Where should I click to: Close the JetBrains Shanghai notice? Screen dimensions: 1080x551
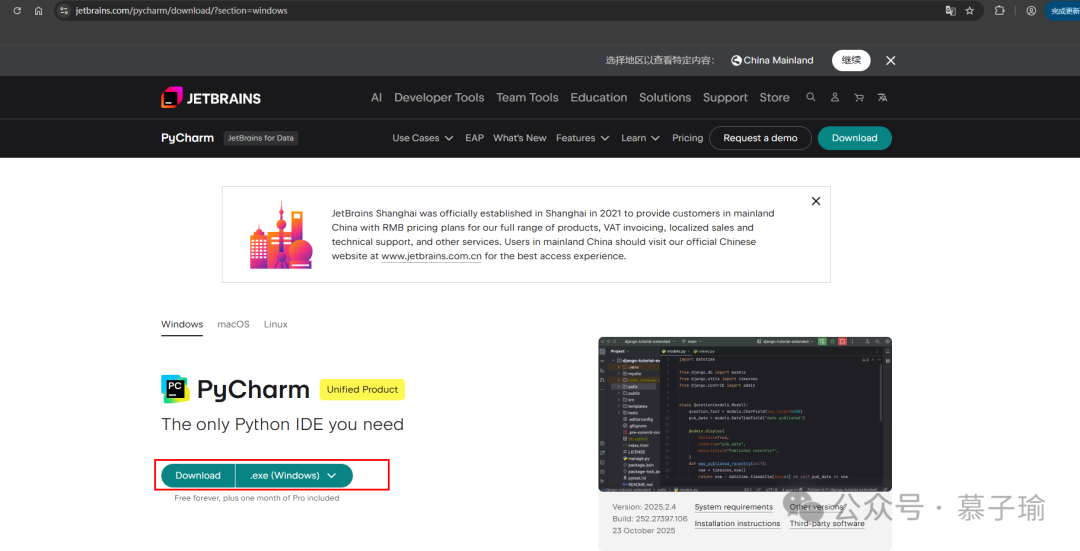coord(816,201)
